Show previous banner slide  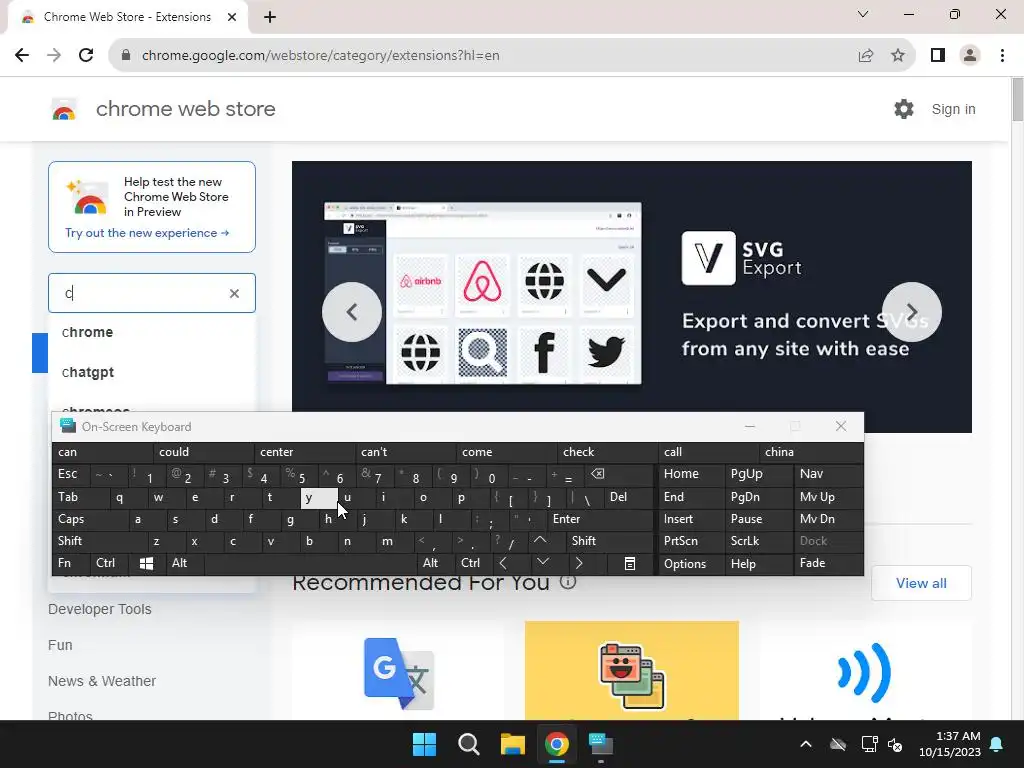[x=352, y=312]
